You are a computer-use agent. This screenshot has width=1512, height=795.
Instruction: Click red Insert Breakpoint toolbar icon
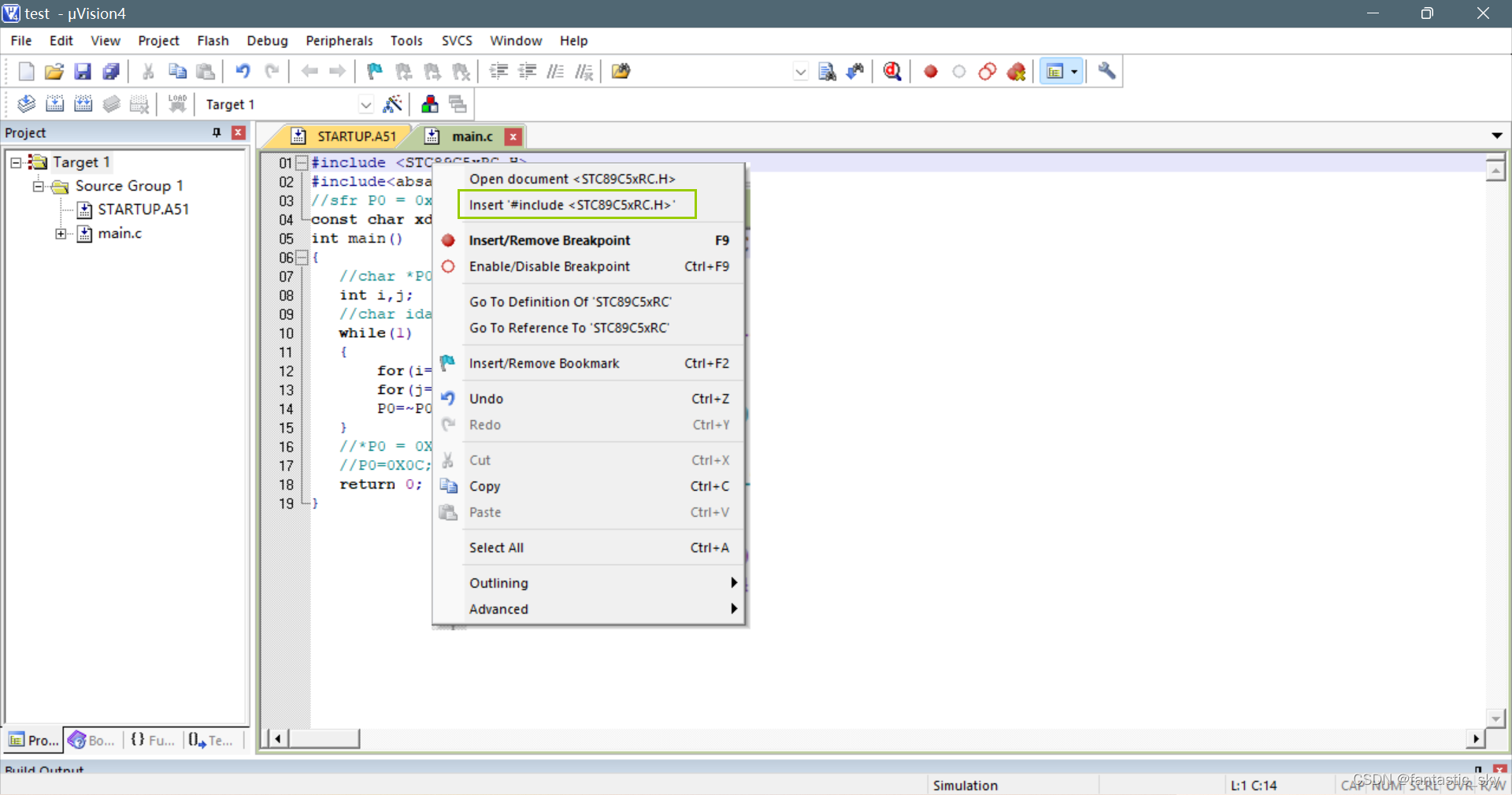[x=931, y=72]
